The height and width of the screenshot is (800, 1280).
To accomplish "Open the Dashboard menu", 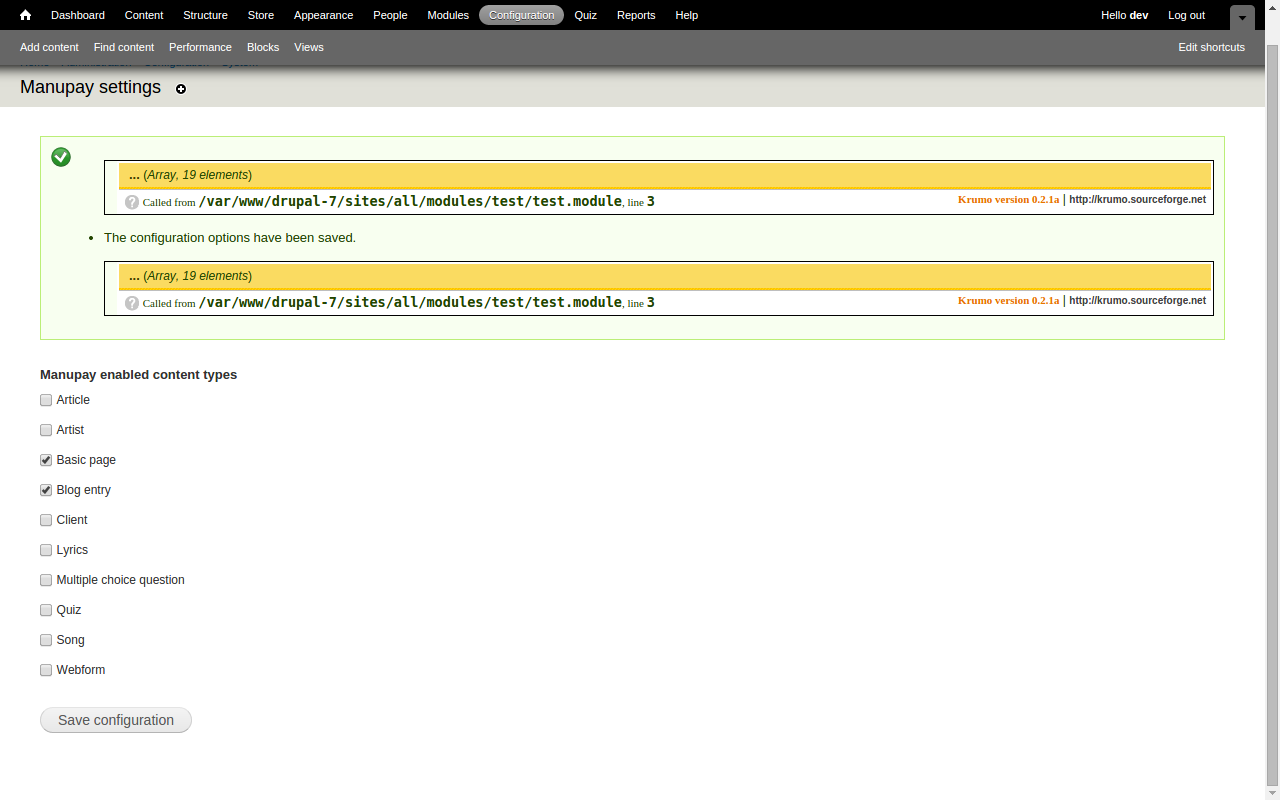I will point(78,15).
